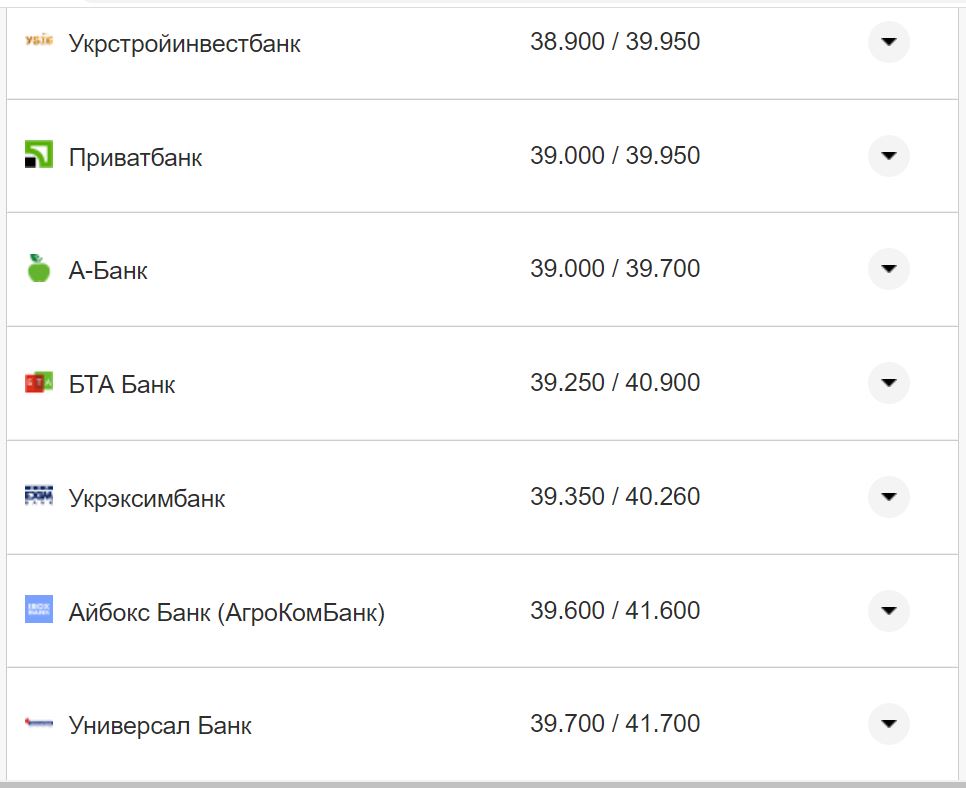Click the Укрэксимбанк logo icon
Viewport: 966px width, 788px height.
[x=38, y=496]
